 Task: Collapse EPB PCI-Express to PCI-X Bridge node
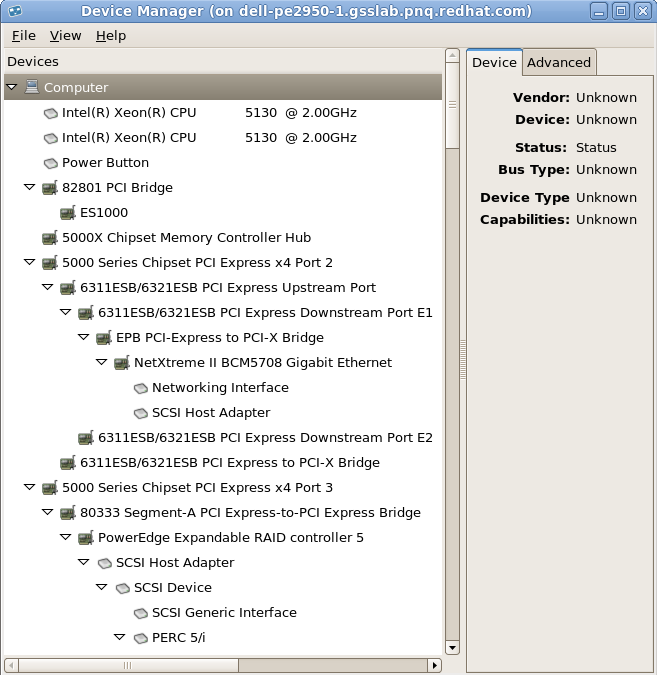tap(84, 337)
